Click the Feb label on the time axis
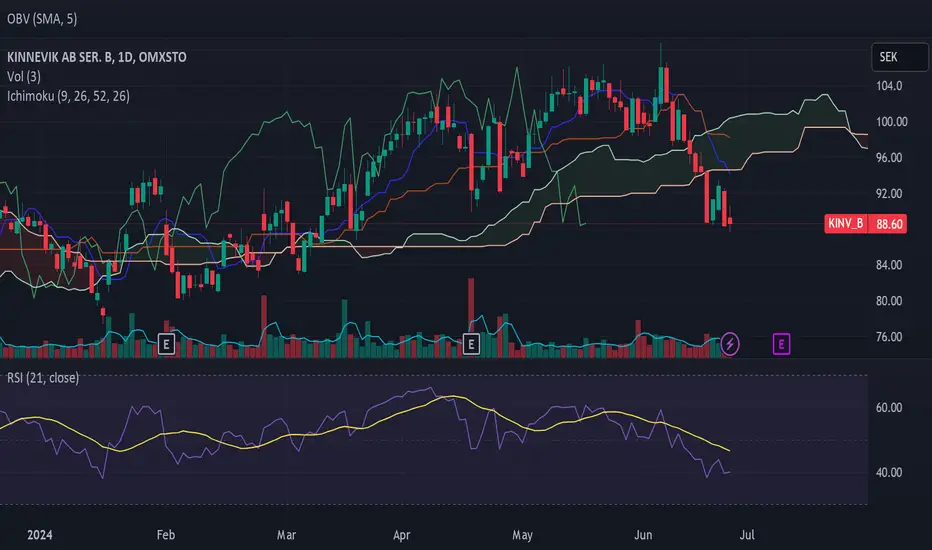This screenshot has width=932, height=550. (x=166, y=535)
